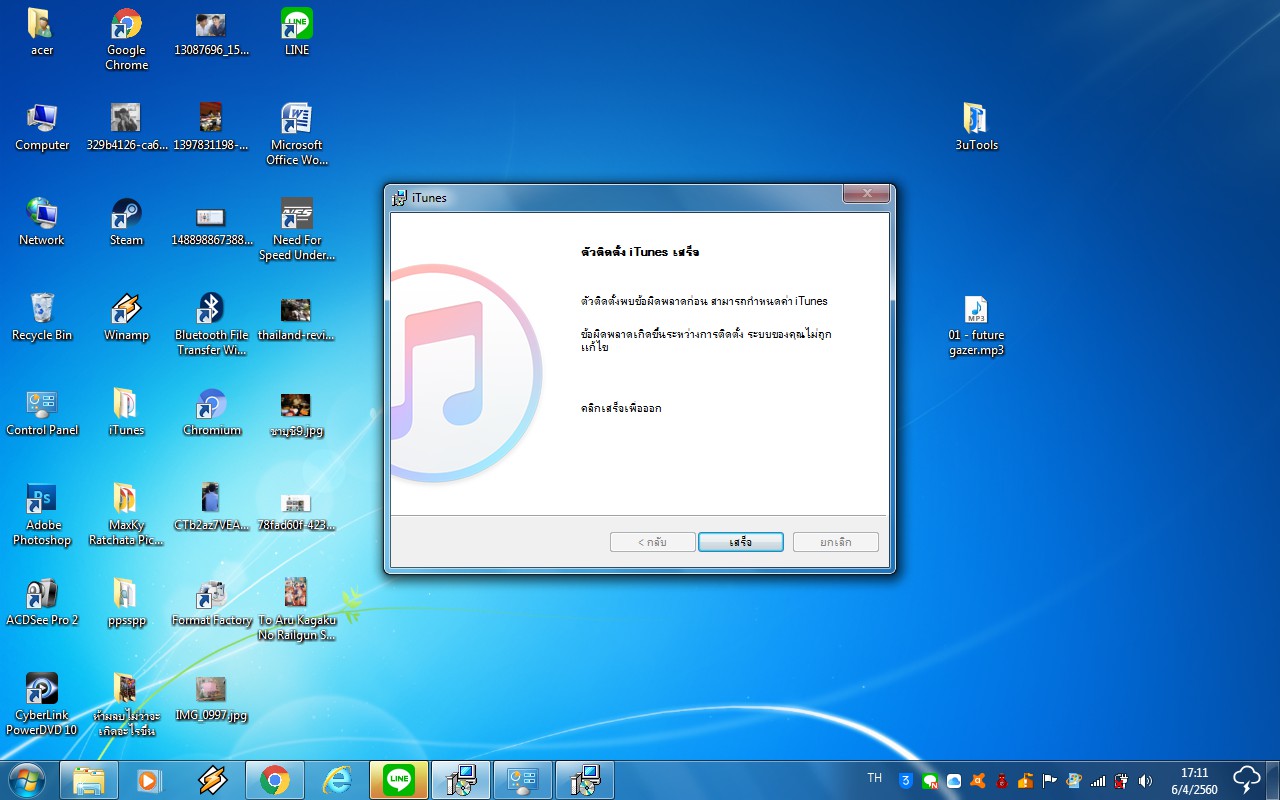Open the volume speaker tray icon

click(1146, 780)
